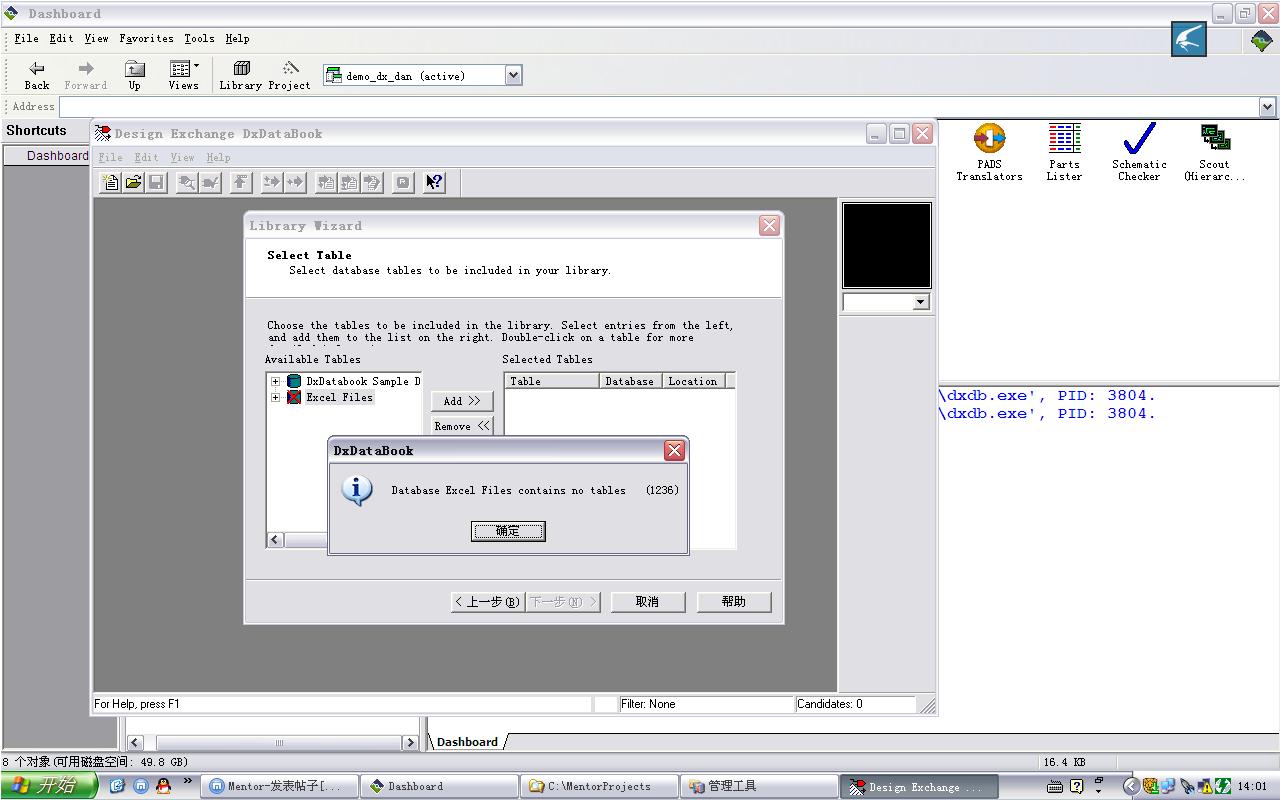1280x800 pixels.
Task: Open the Help menu in DxDataBook window
Action: 218,157
